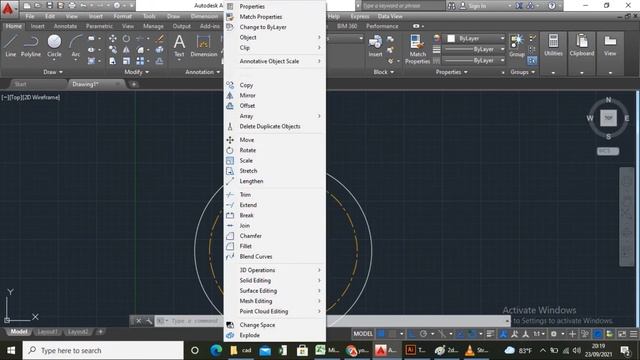This screenshot has height=360, width=640.
Task: Click the WCS label under ViewCube
Action: [608, 151]
